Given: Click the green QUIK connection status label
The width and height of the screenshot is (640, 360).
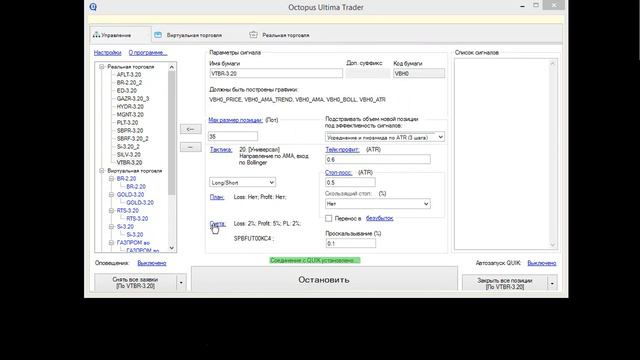Looking at the screenshot, I should coord(315,260).
